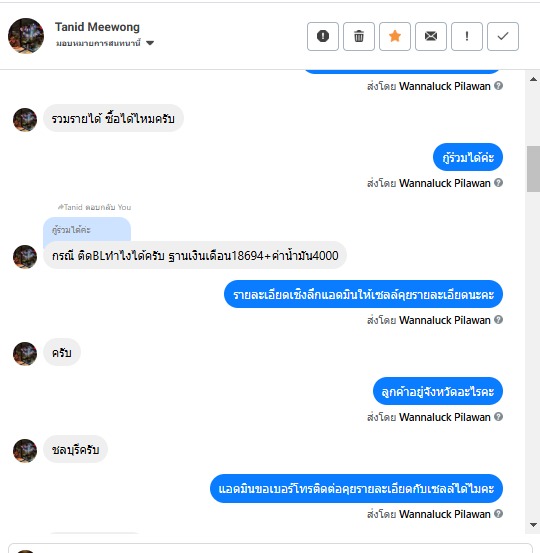Screen dimensions: 540x553
Task: Open the assign conversation dropdown arrow
Action: tap(150, 43)
